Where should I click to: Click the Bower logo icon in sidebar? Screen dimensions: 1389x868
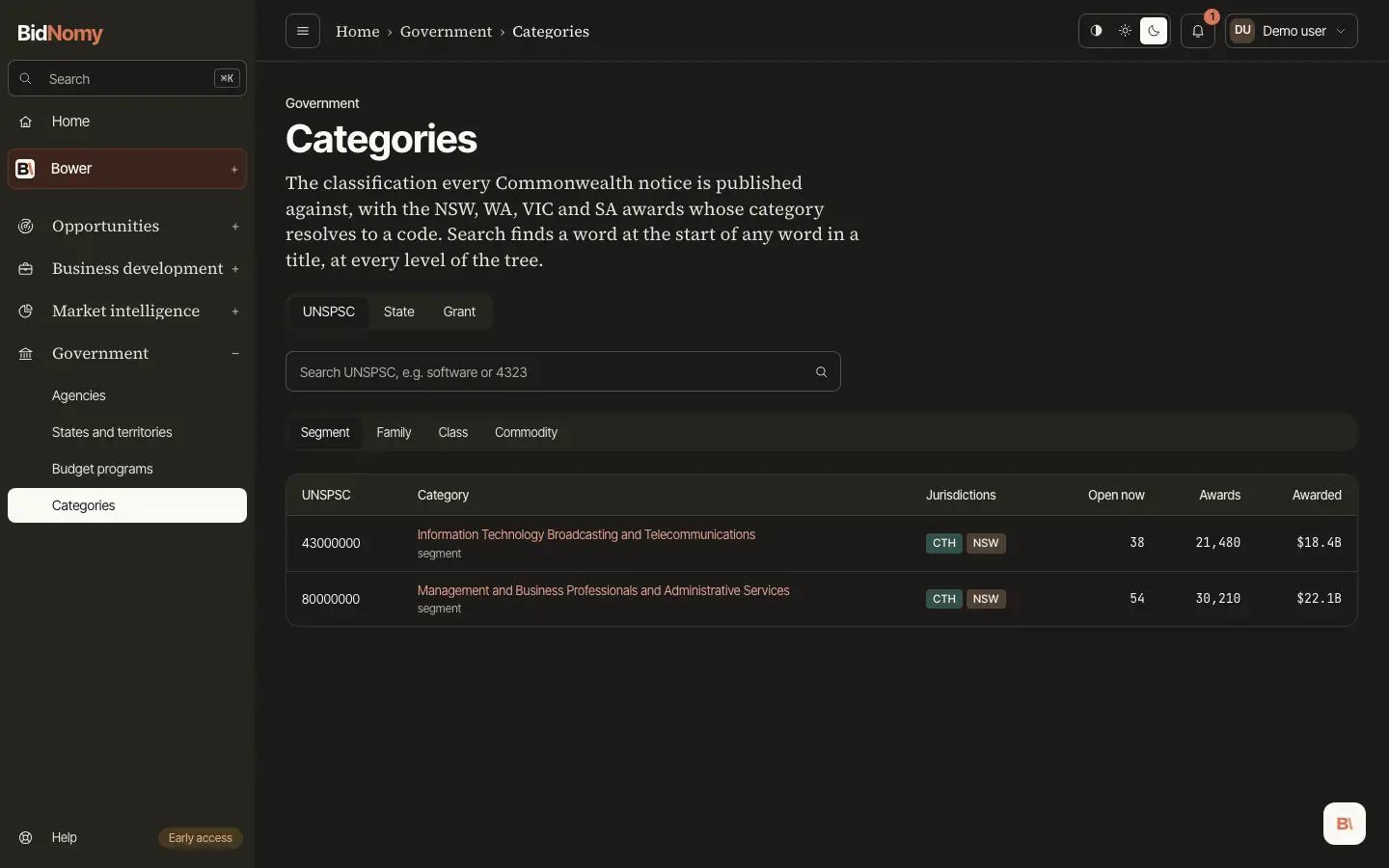coord(26,169)
